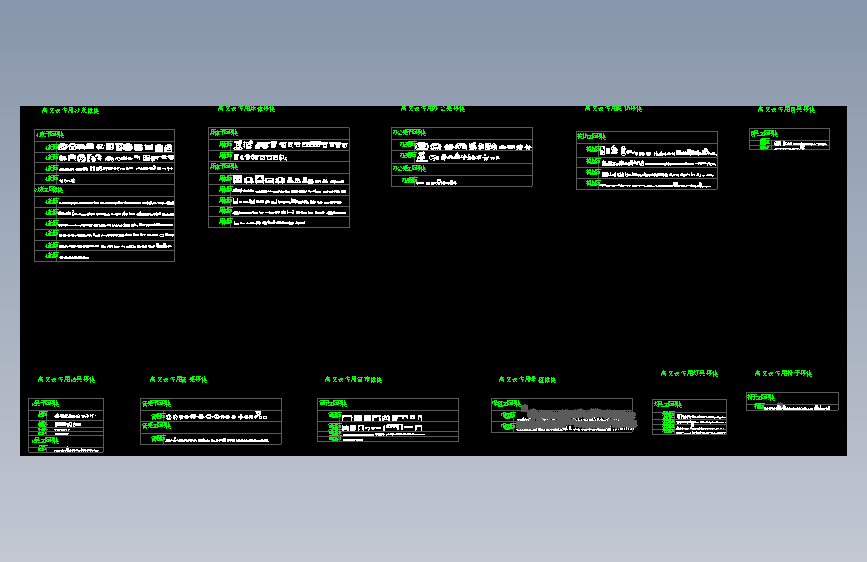Select the five-row table in the top middle
867x562 pixels.
(x=462, y=157)
